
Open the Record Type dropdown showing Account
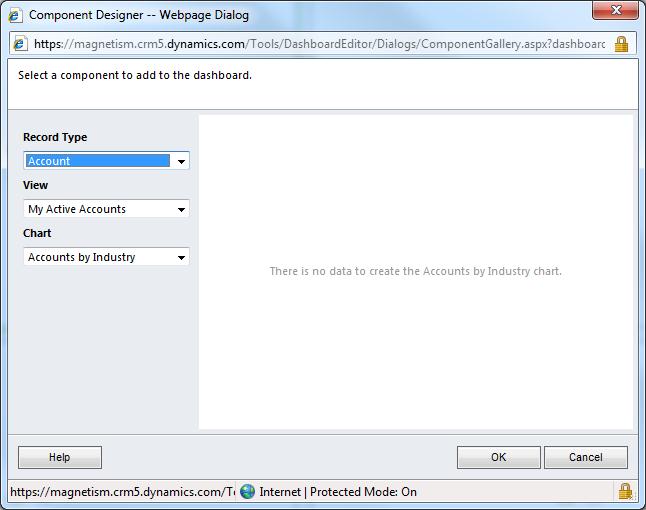(x=106, y=161)
